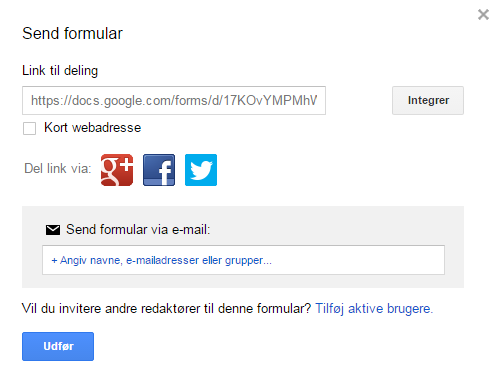Click the 'Link til deling' heading

(x=60, y=71)
